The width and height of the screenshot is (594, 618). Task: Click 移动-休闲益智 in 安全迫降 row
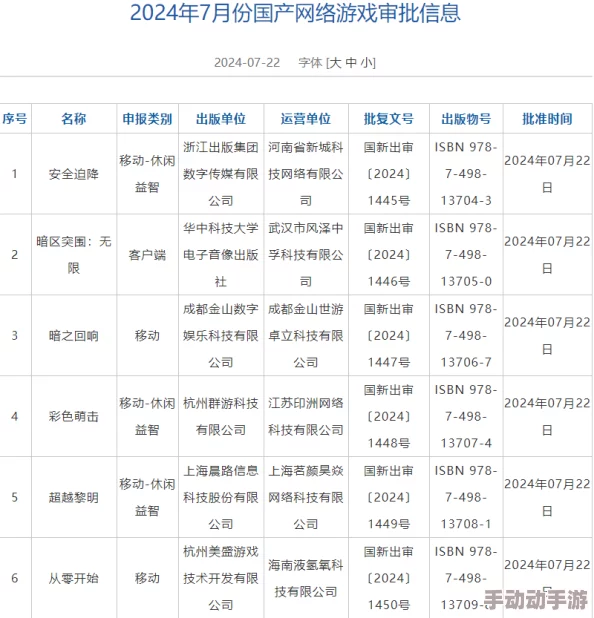[147, 174]
